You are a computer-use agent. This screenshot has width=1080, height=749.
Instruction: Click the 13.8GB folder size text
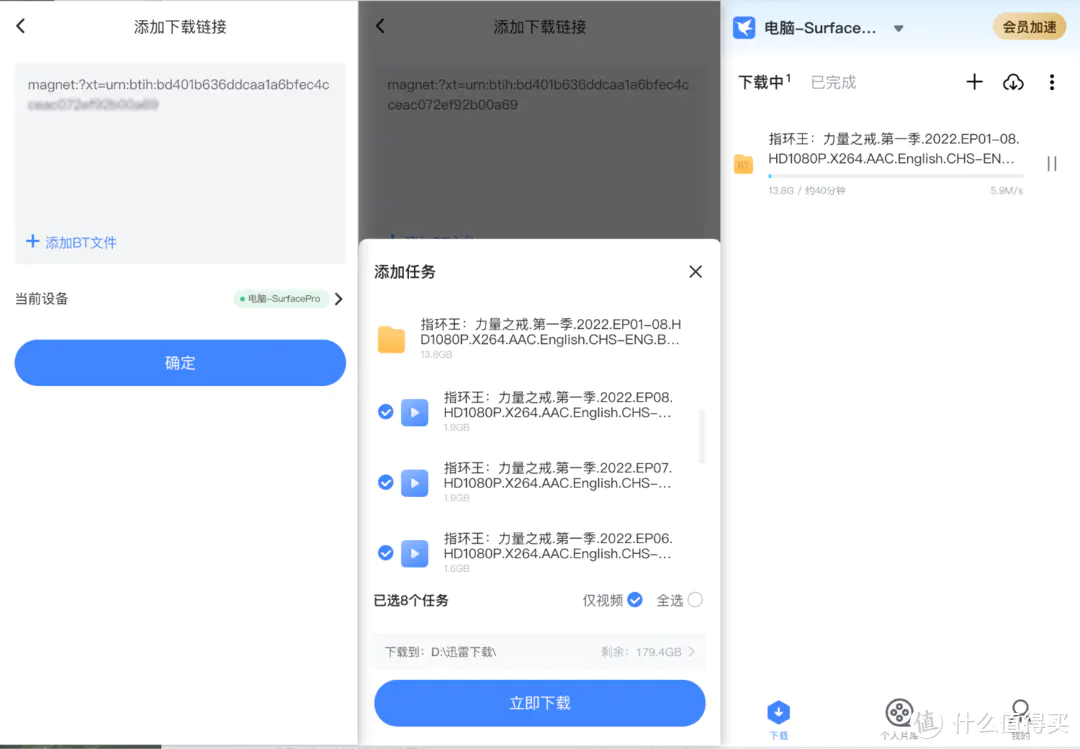(x=436, y=354)
